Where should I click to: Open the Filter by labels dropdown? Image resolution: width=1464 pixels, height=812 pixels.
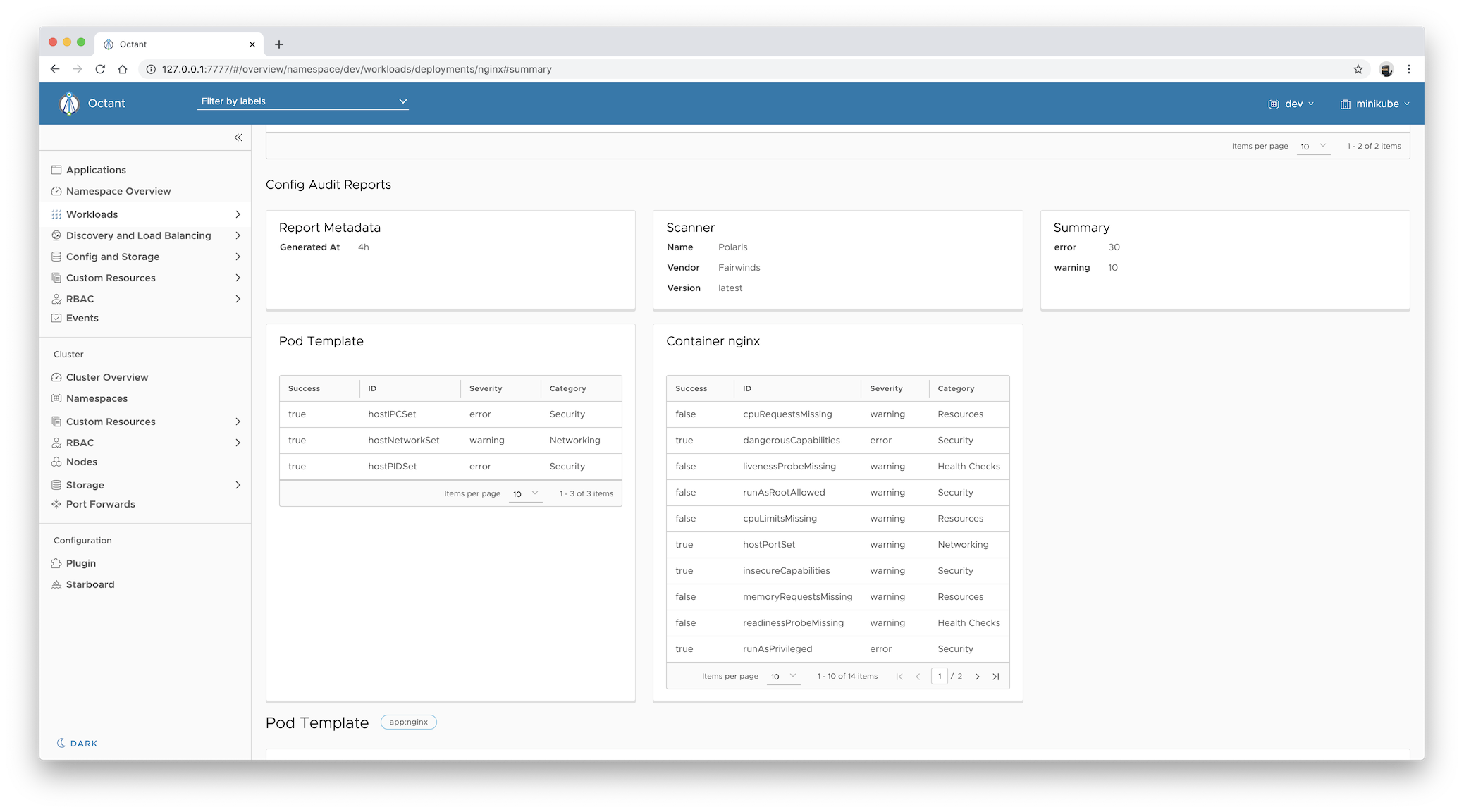pyautogui.click(x=303, y=101)
